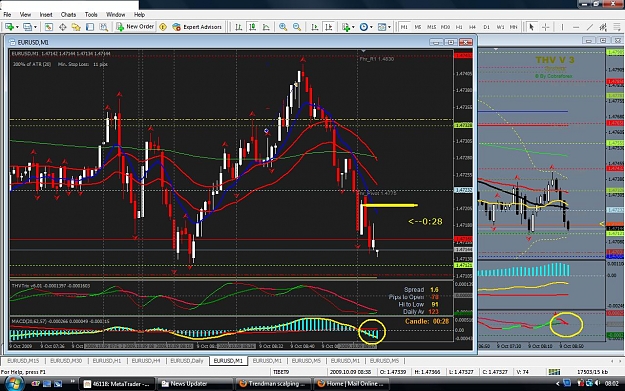Screen dimensions: 625x391
Task: Open the Windows Start button
Action: tap(14, 383)
